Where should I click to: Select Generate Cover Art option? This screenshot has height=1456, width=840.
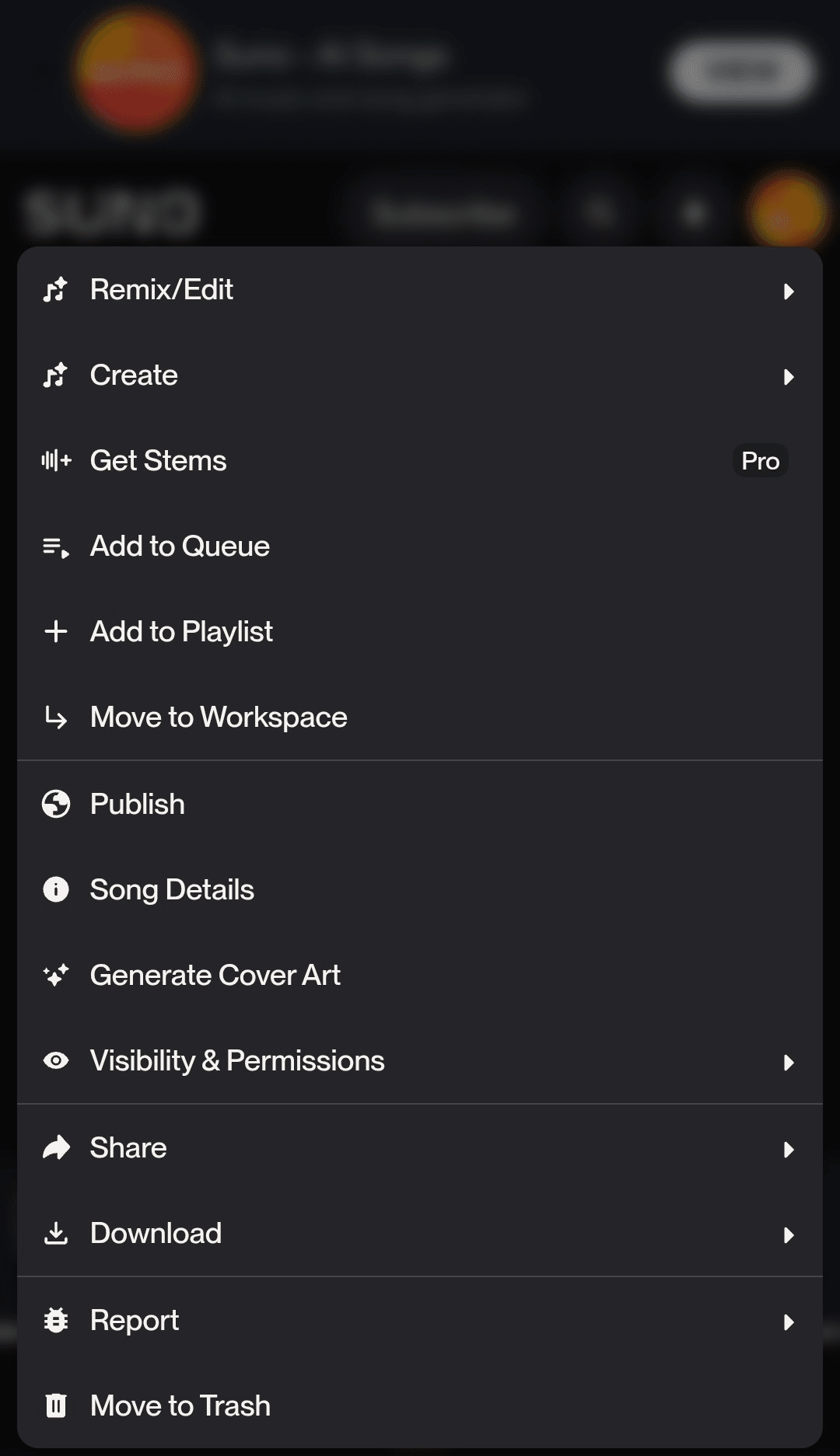point(215,975)
